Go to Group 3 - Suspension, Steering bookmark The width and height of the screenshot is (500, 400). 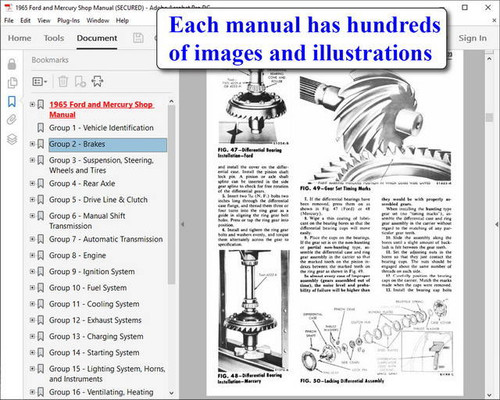(x=101, y=165)
